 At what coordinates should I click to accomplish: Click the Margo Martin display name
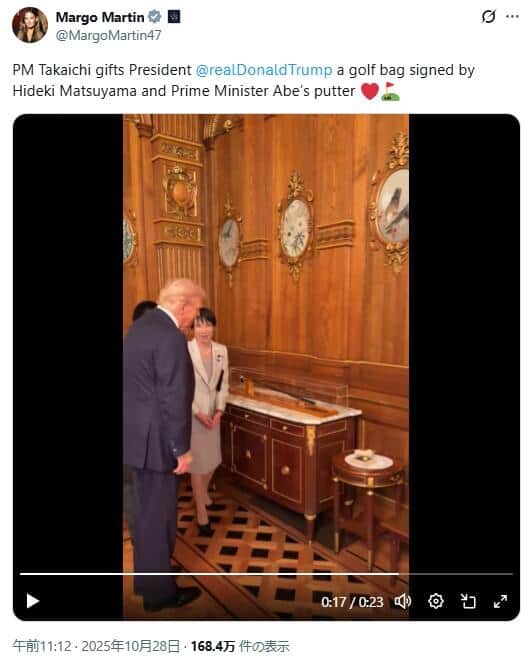[x=100, y=17]
